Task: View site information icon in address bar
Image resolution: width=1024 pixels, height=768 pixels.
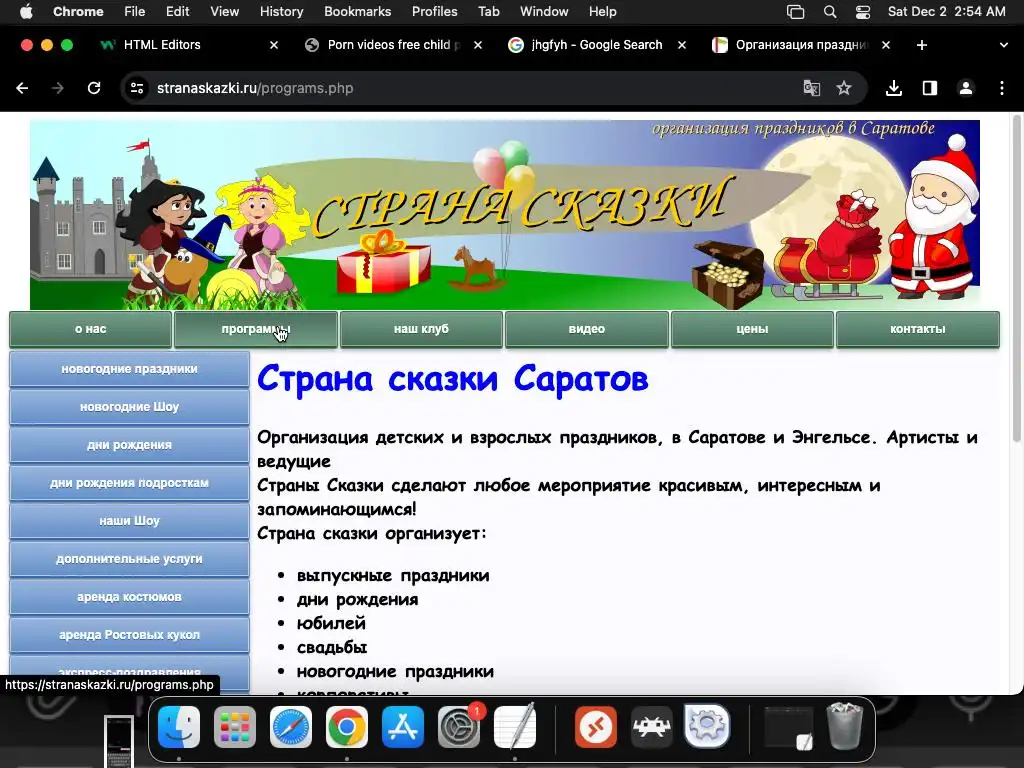Action: point(136,88)
